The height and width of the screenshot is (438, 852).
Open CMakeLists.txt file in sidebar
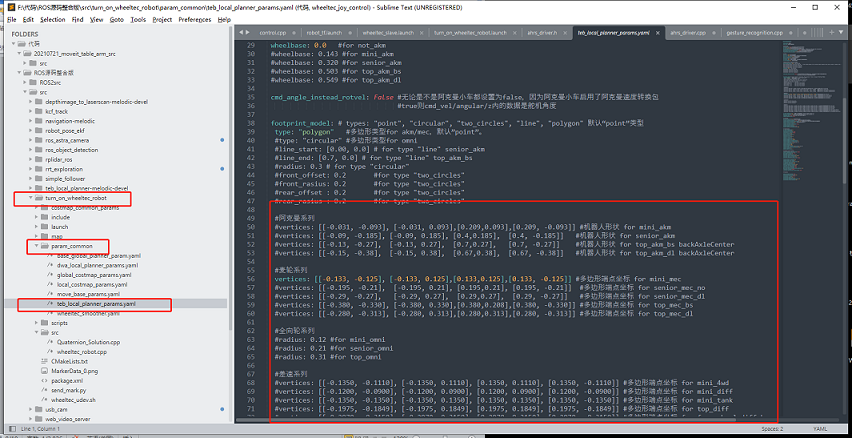(x=69, y=361)
